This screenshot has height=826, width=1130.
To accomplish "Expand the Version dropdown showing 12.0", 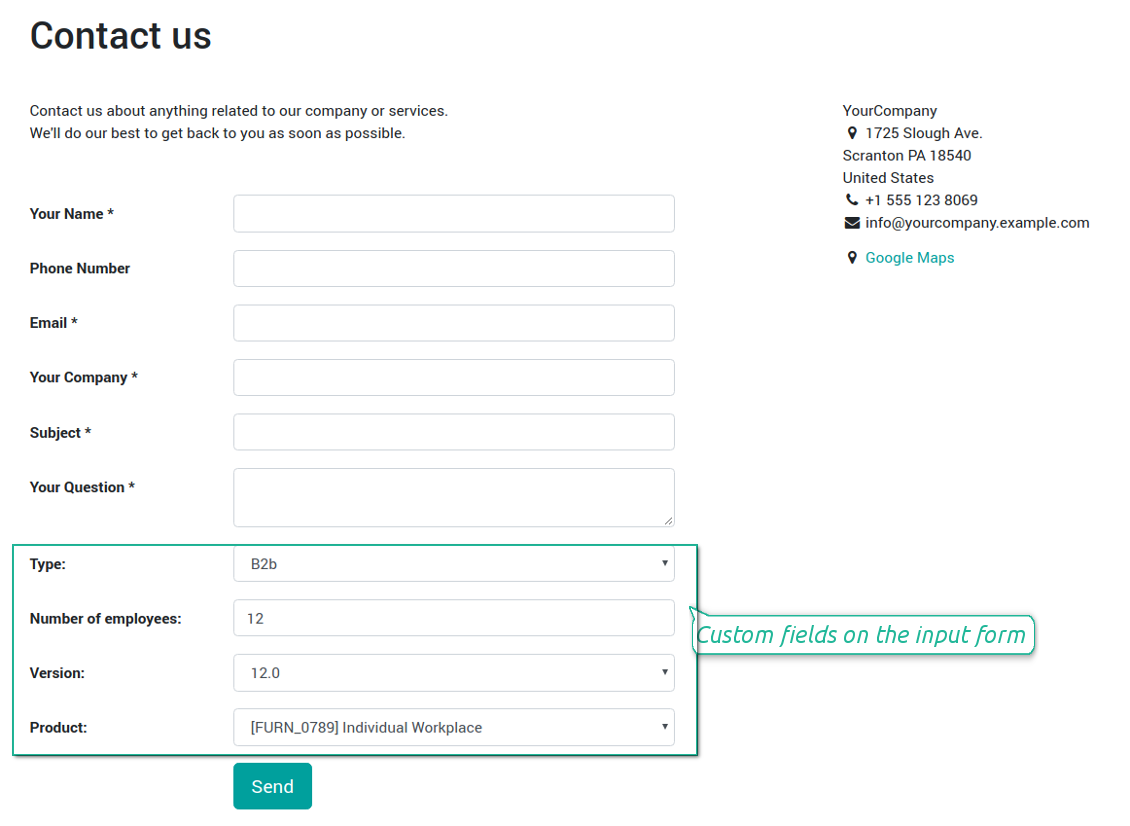I will [x=454, y=673].
